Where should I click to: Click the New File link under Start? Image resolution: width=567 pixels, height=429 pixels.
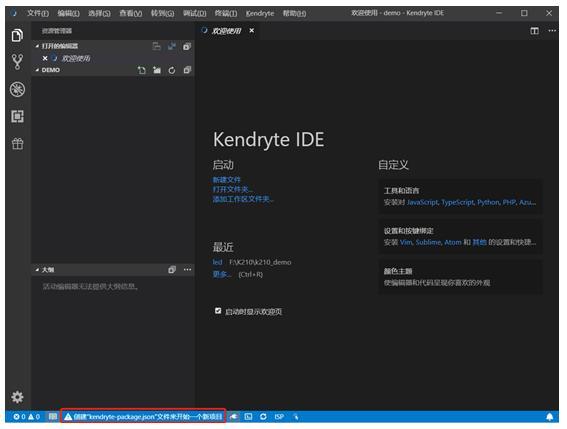[226, 180]
